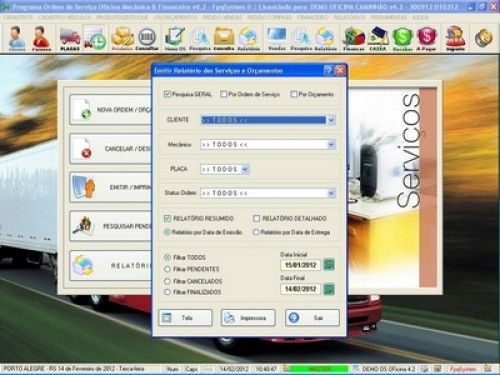Screen dimensions: 500x375
Task: Select the Filtrar TODOS radio button
Action: [167, 257]
